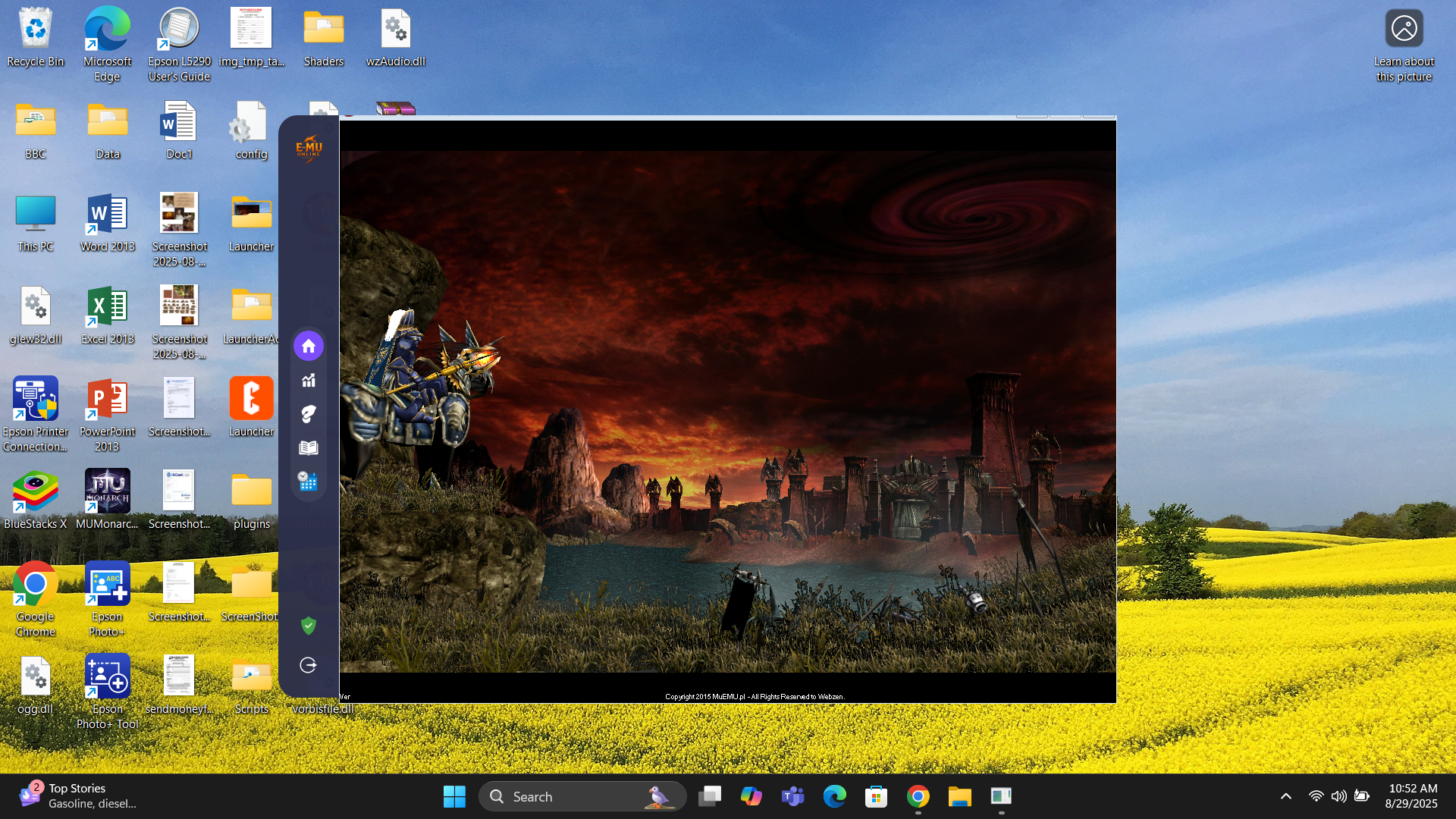
Task: Click the green shield icon in sidebar
Action: point(308,626)
